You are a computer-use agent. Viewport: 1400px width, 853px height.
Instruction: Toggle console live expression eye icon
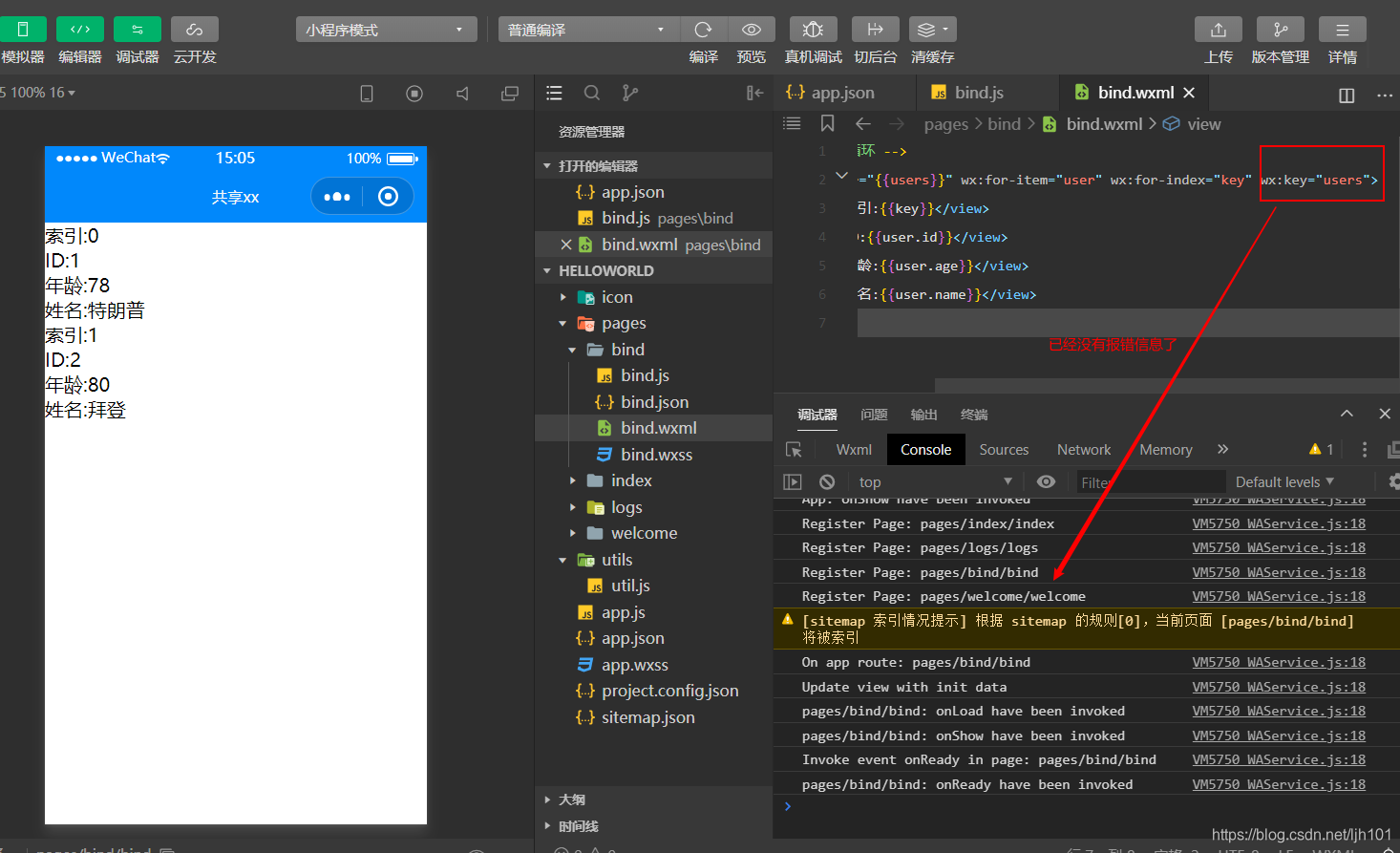[x=1047, y=481]
